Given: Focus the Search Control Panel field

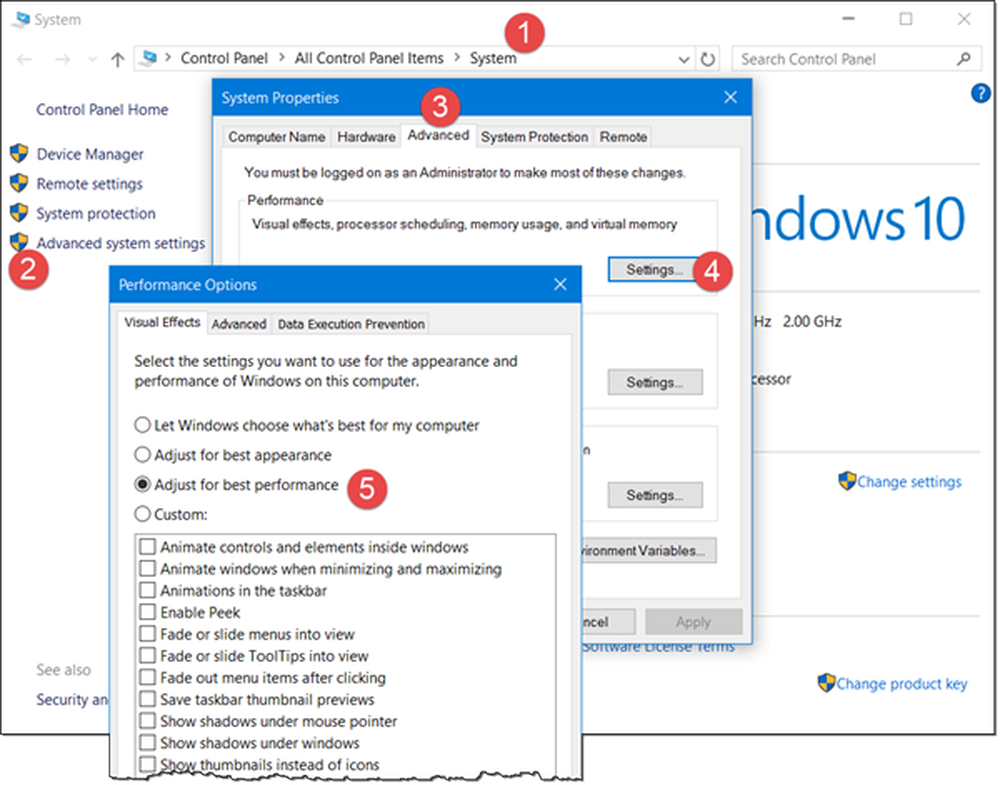Looking at the screenshot, I should point(856,59).
